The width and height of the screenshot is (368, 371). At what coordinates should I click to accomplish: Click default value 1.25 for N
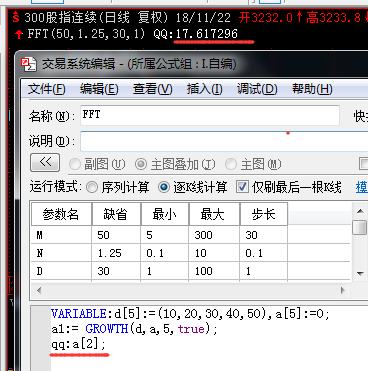click(x=116, y=253)
